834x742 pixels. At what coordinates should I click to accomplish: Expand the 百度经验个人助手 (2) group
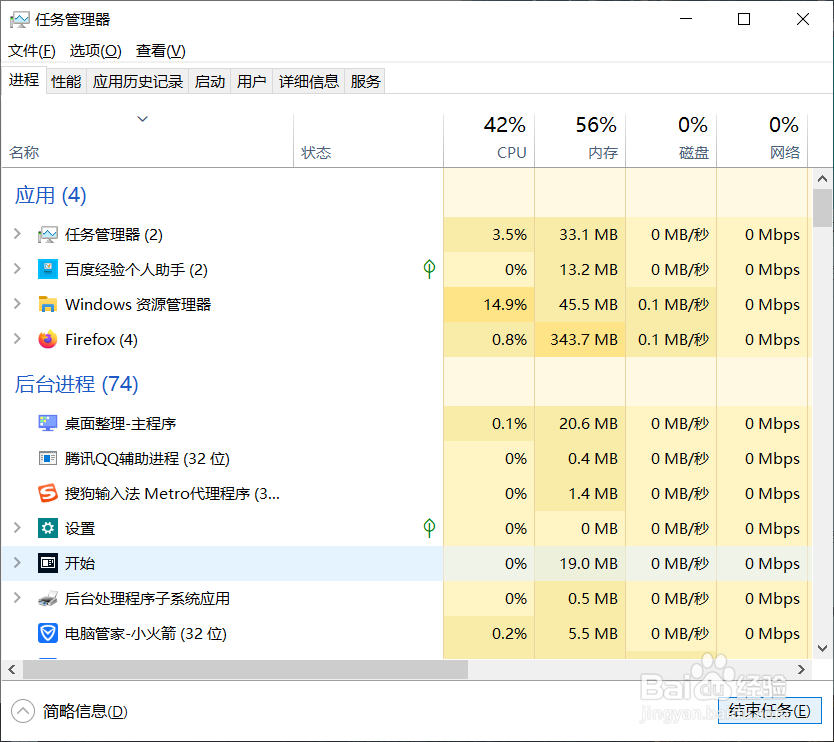(x=17, y=269)
